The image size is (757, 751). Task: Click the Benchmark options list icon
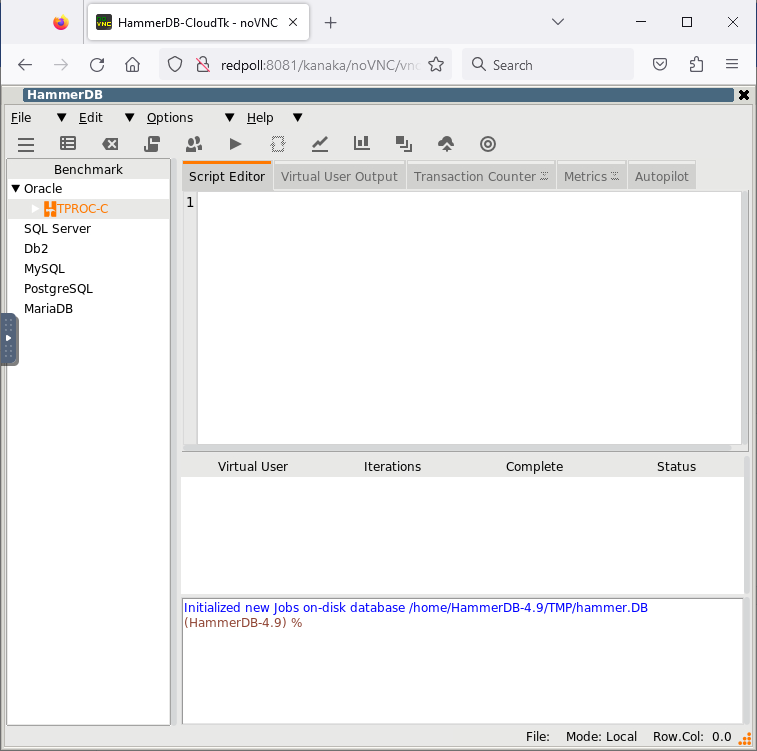(68, 143)
